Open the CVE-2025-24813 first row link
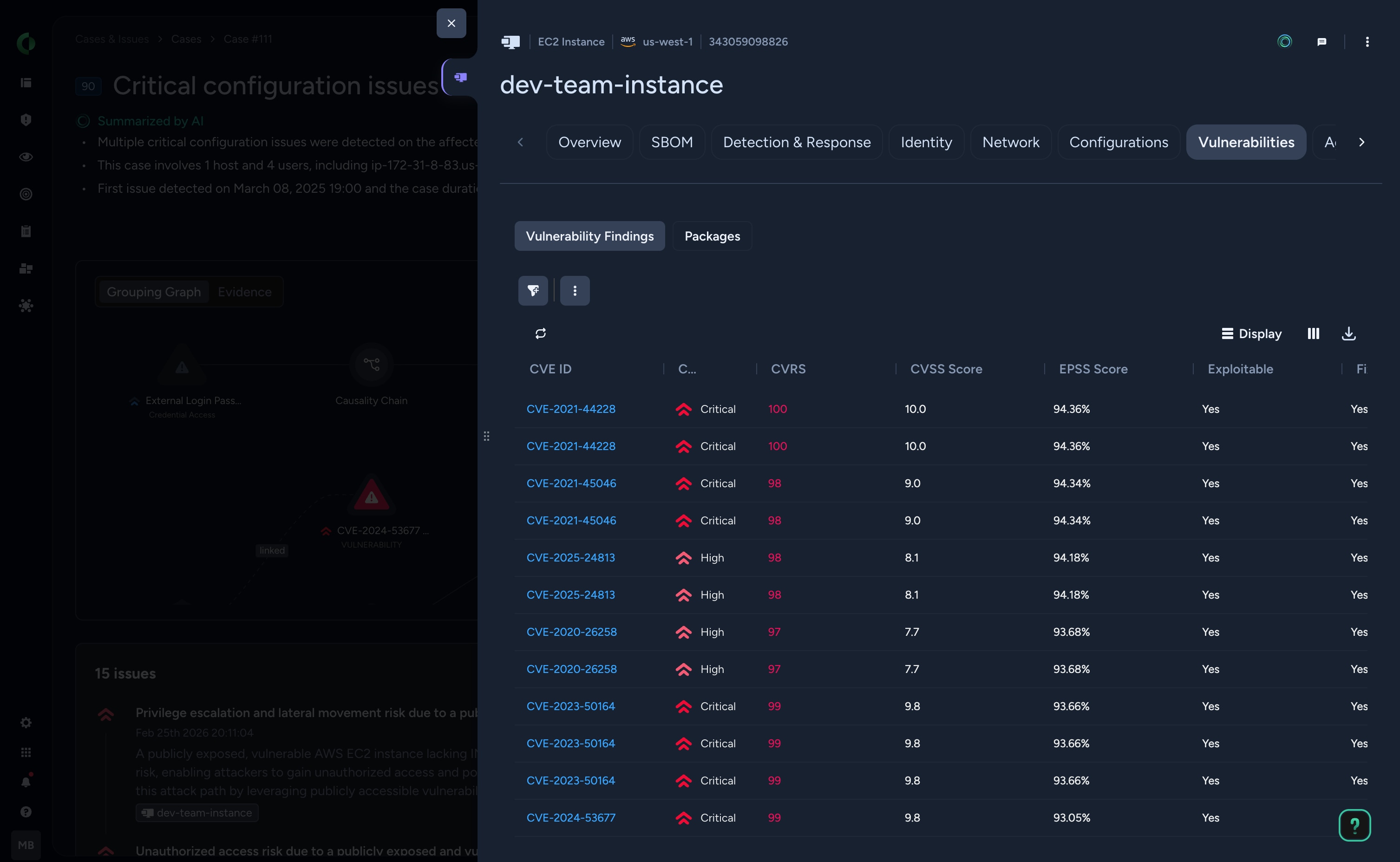Image resolution: width=1400 pixels, height=862 pixels. [x=570, y=558]
